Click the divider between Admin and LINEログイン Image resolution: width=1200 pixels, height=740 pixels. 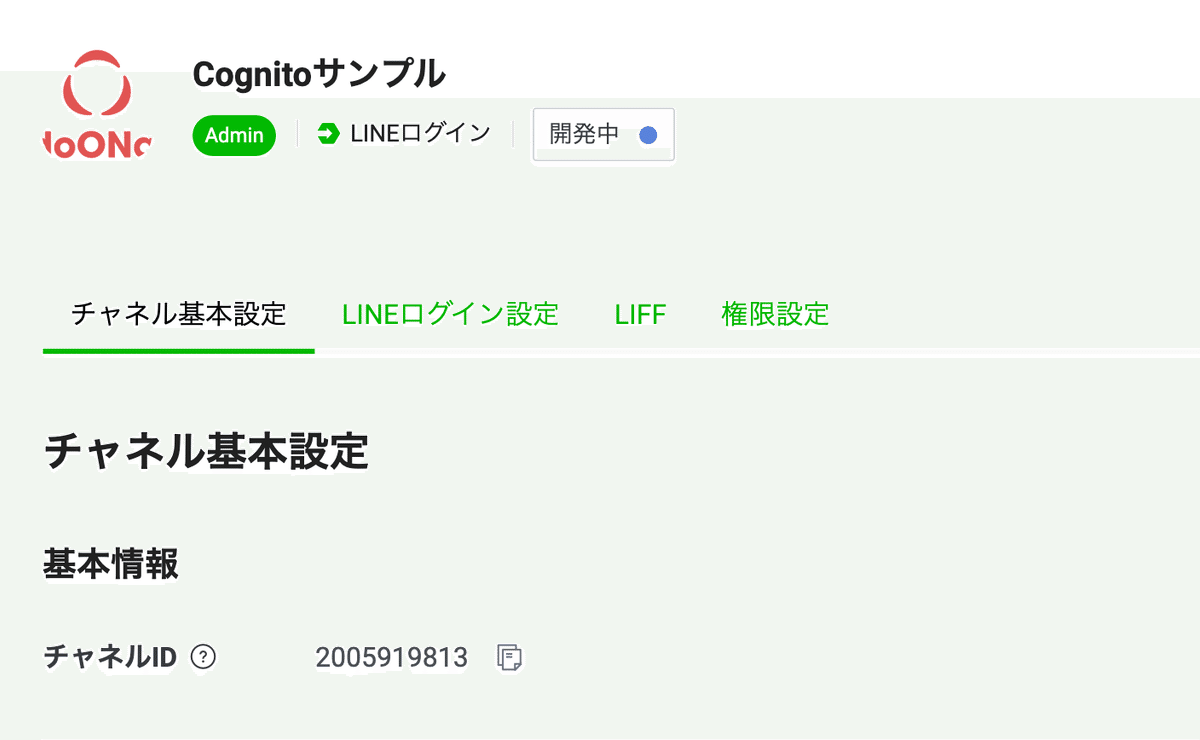click(297, 134)
